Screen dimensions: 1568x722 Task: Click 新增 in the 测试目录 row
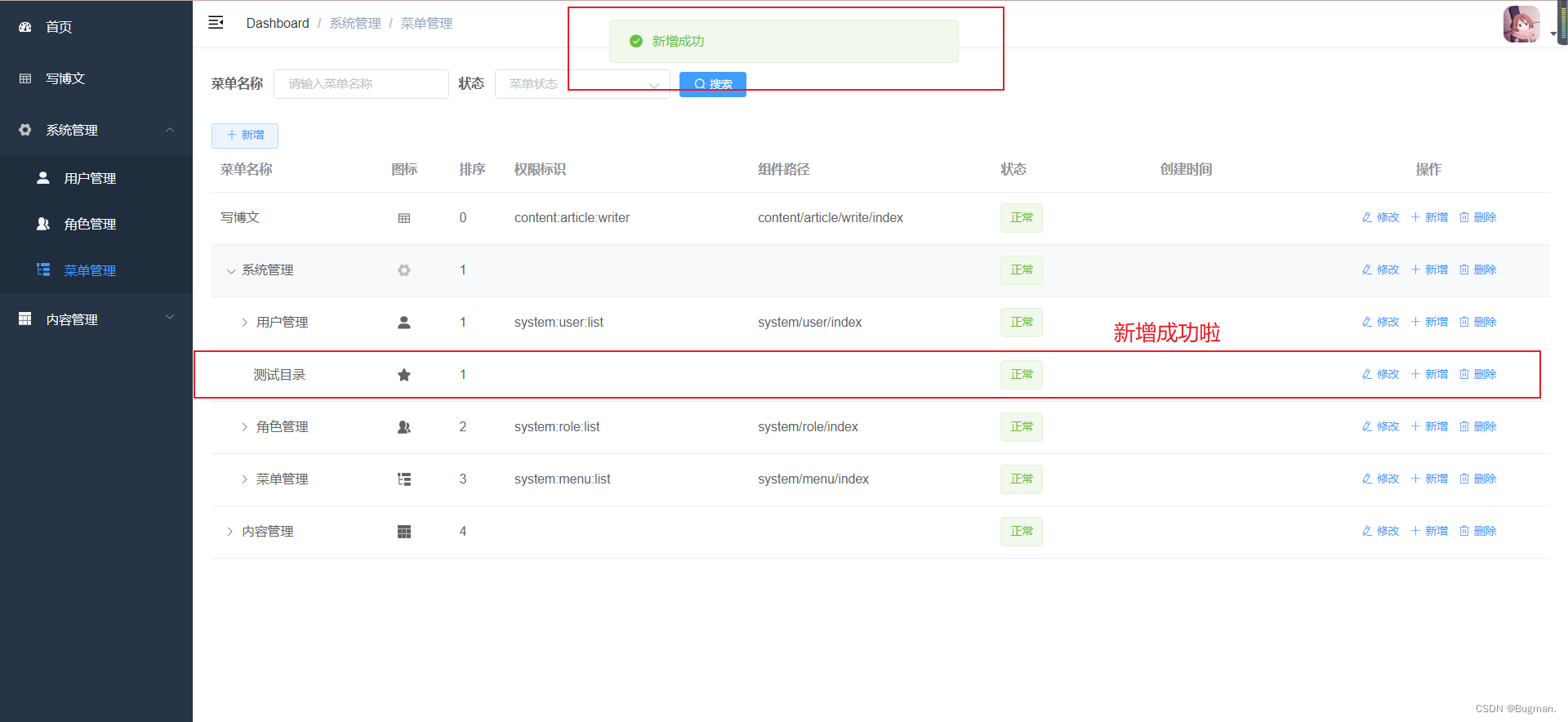click(1429, 374)
